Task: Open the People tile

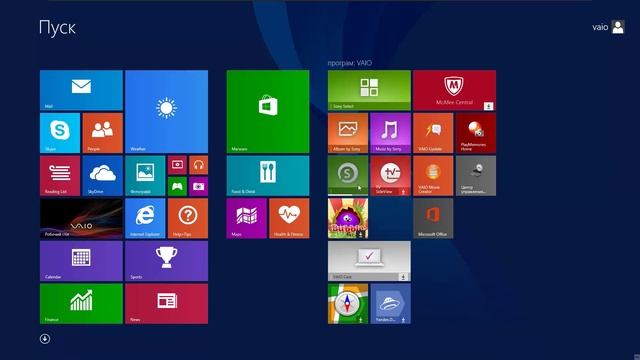Action: pos(102,133)
